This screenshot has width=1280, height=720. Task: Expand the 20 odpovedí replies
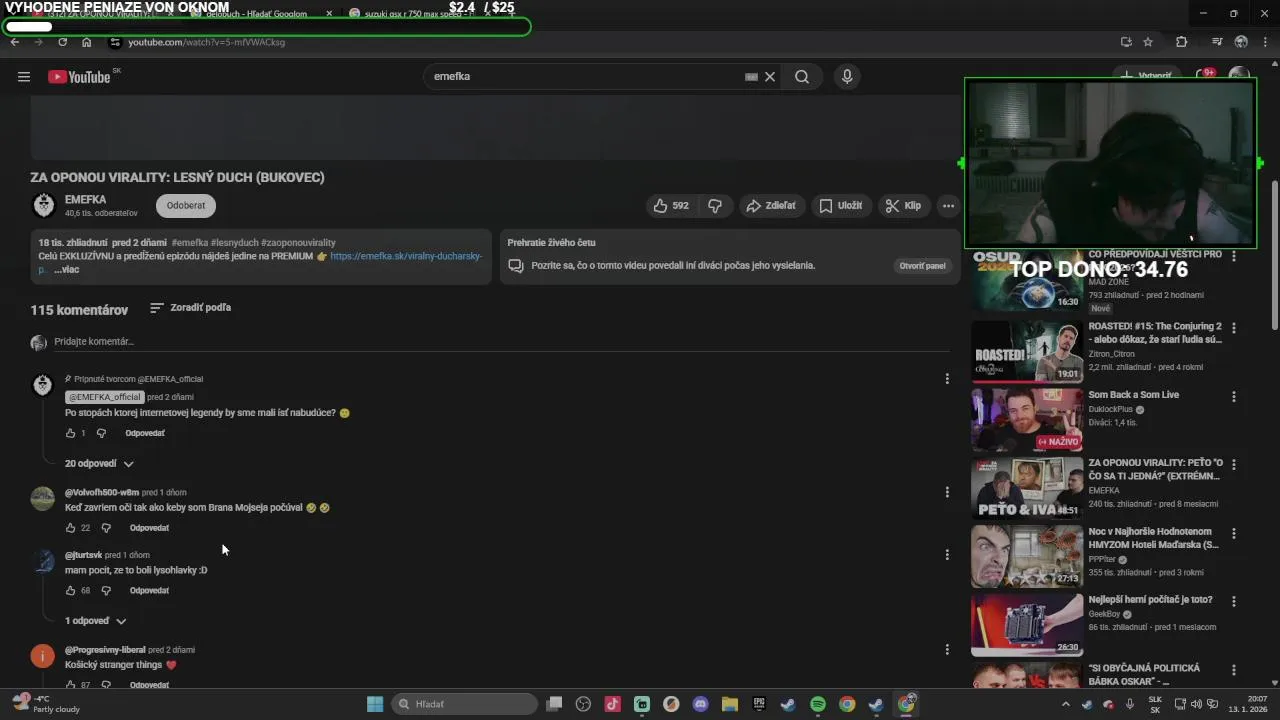[99, 464]
